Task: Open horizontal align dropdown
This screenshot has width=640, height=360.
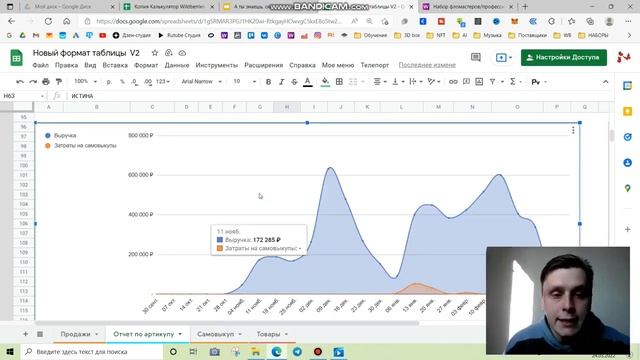Action: pos(380,82)
